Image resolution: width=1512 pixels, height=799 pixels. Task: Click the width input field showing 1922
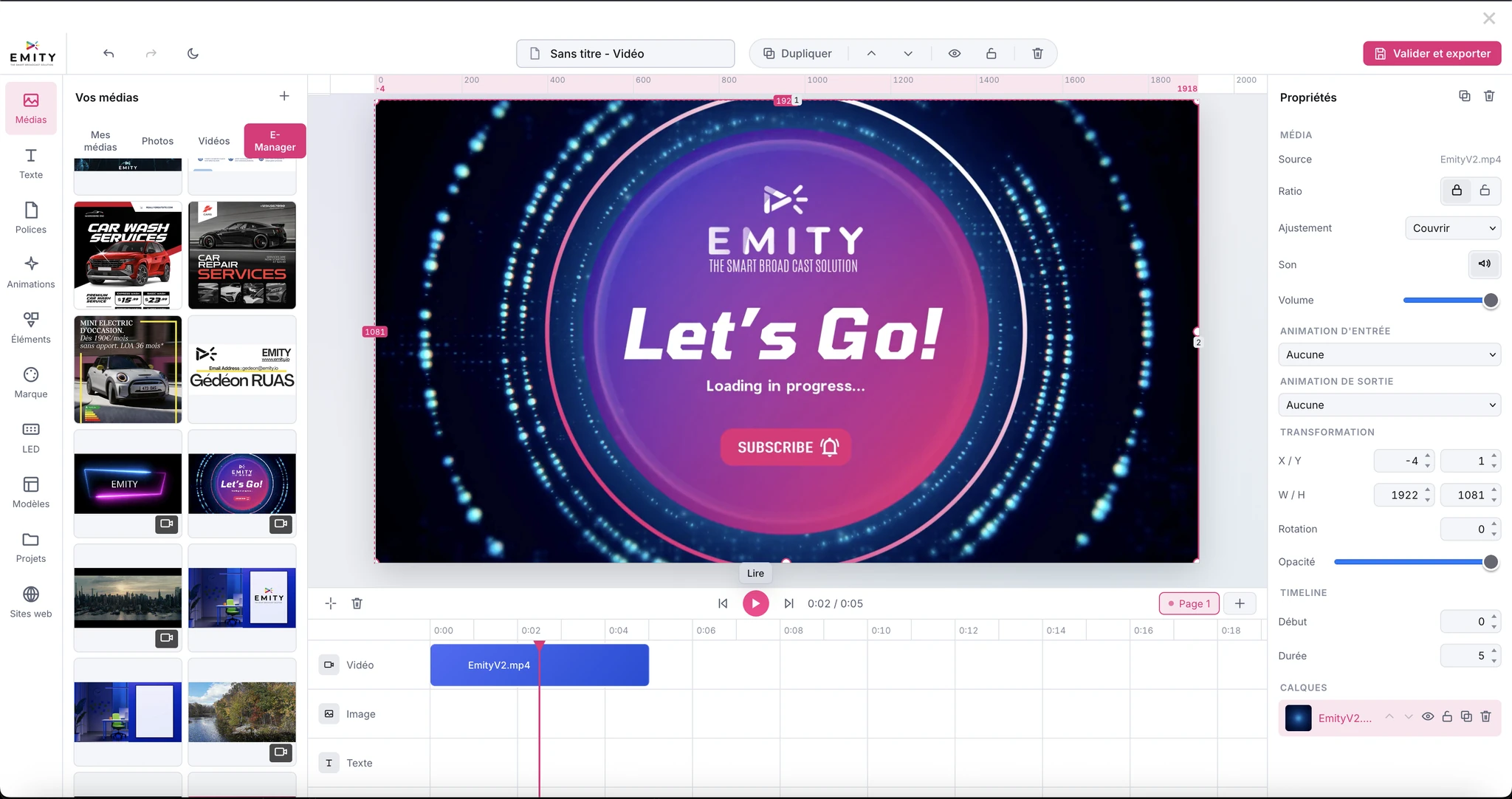[1403, 495]
